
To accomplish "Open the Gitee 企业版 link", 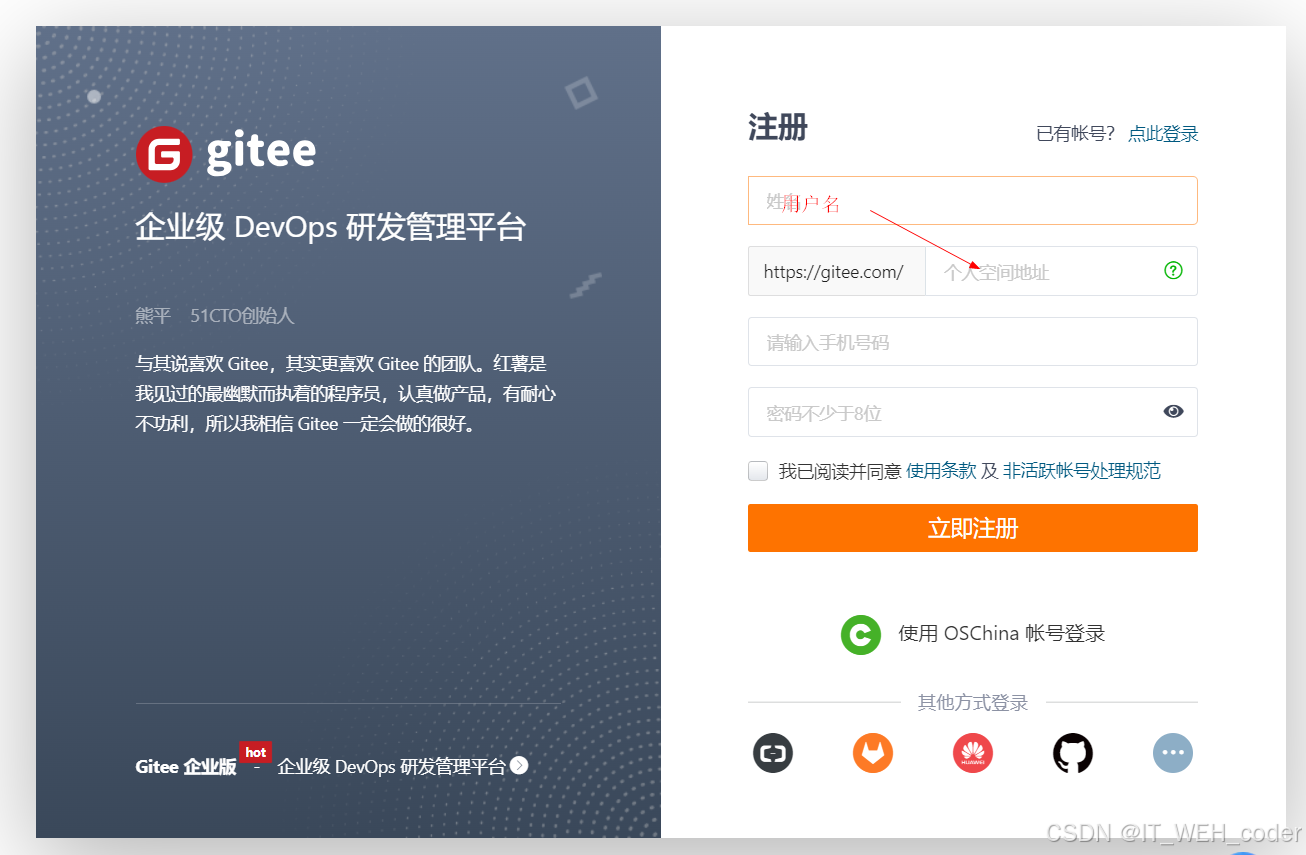I will (x=186, y=767).
